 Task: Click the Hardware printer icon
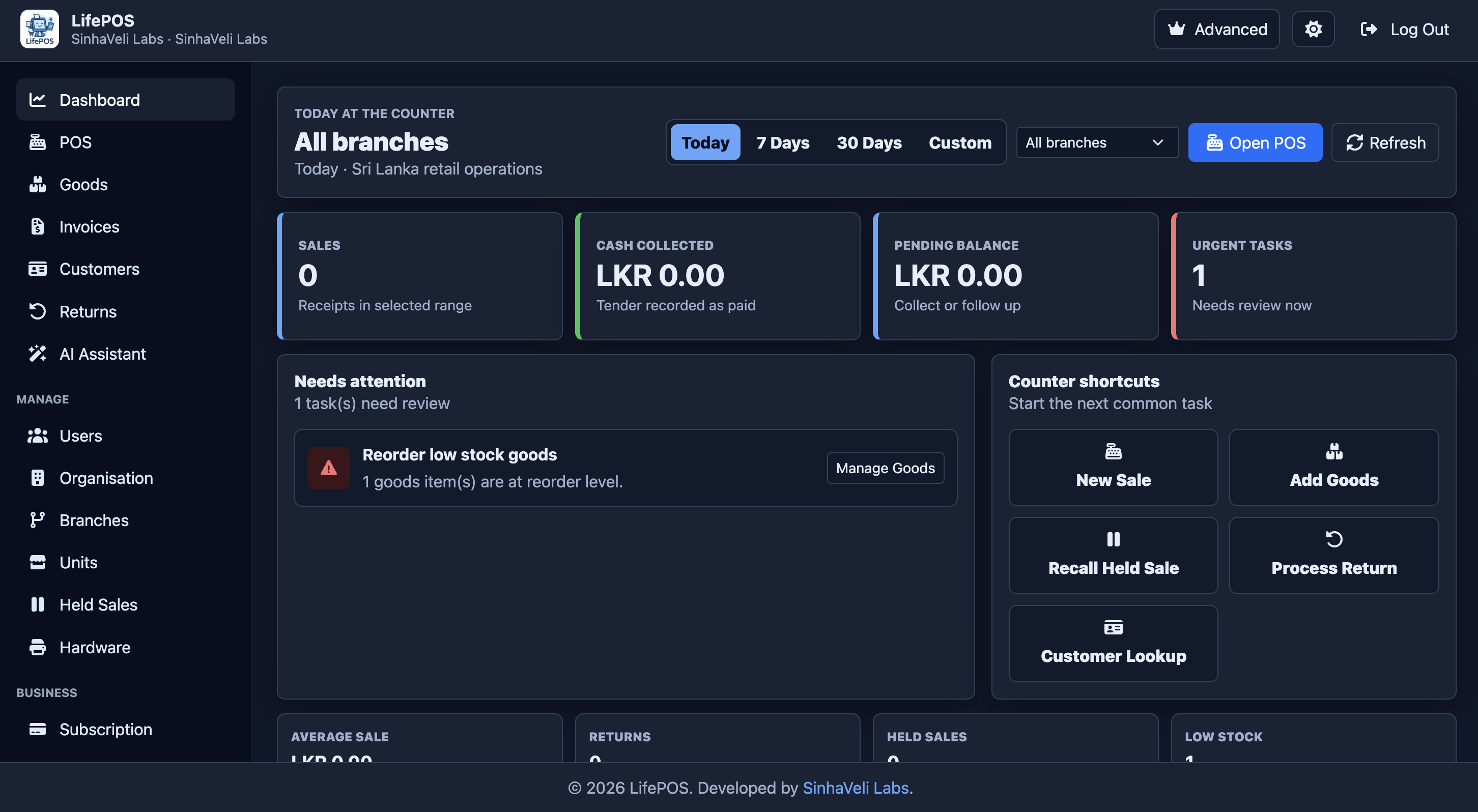point(37,648)
